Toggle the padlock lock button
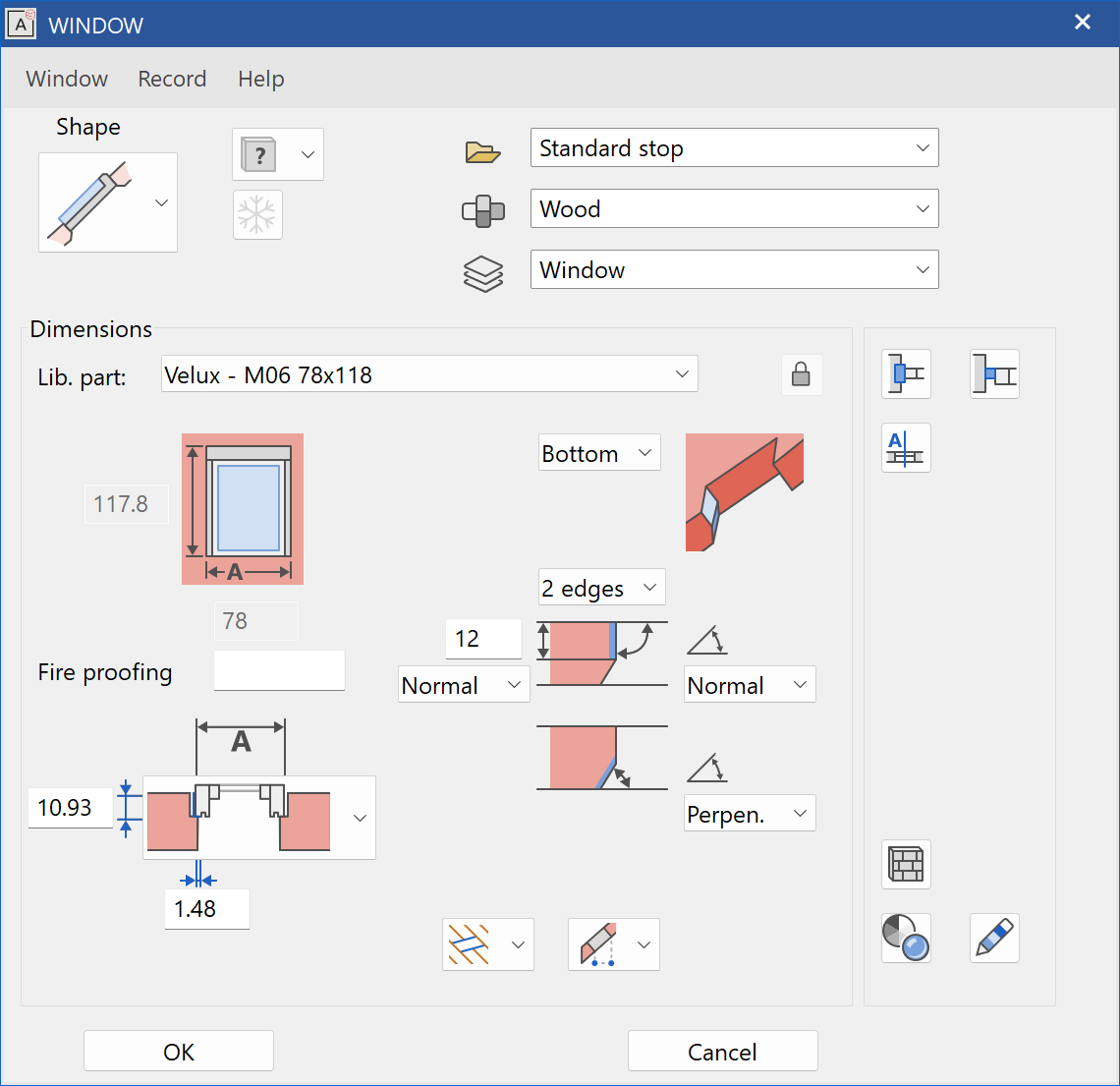This screenshot has height=1086, width=1120. click(x=802, y=374)
